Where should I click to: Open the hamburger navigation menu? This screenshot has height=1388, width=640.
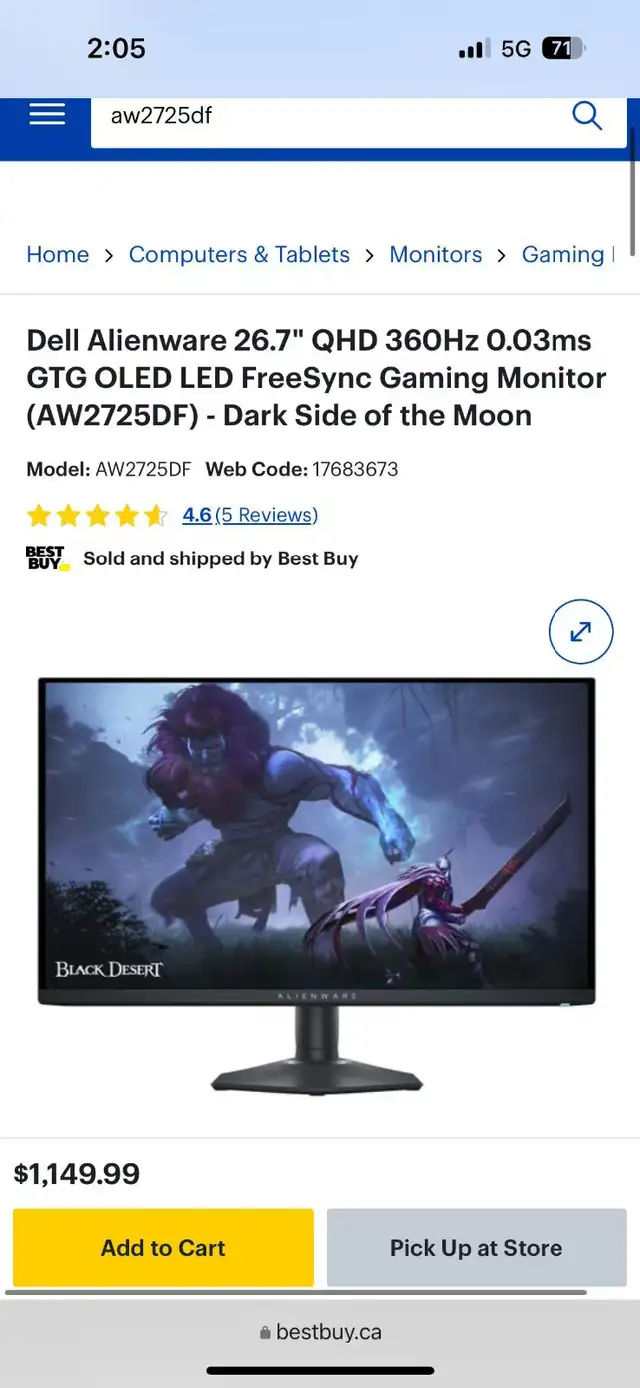(47, 114)
